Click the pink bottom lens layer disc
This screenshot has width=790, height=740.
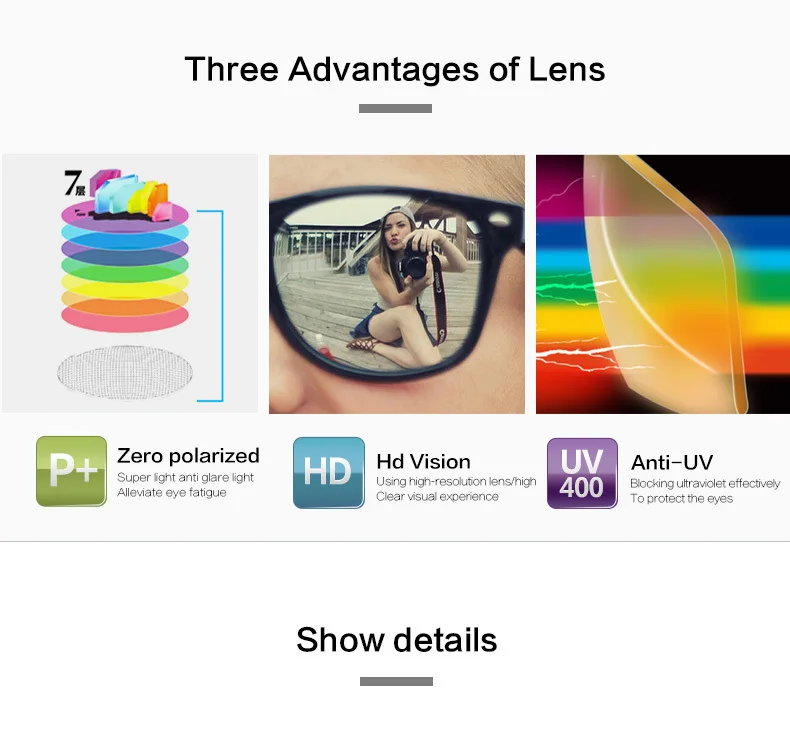[125, 320]
